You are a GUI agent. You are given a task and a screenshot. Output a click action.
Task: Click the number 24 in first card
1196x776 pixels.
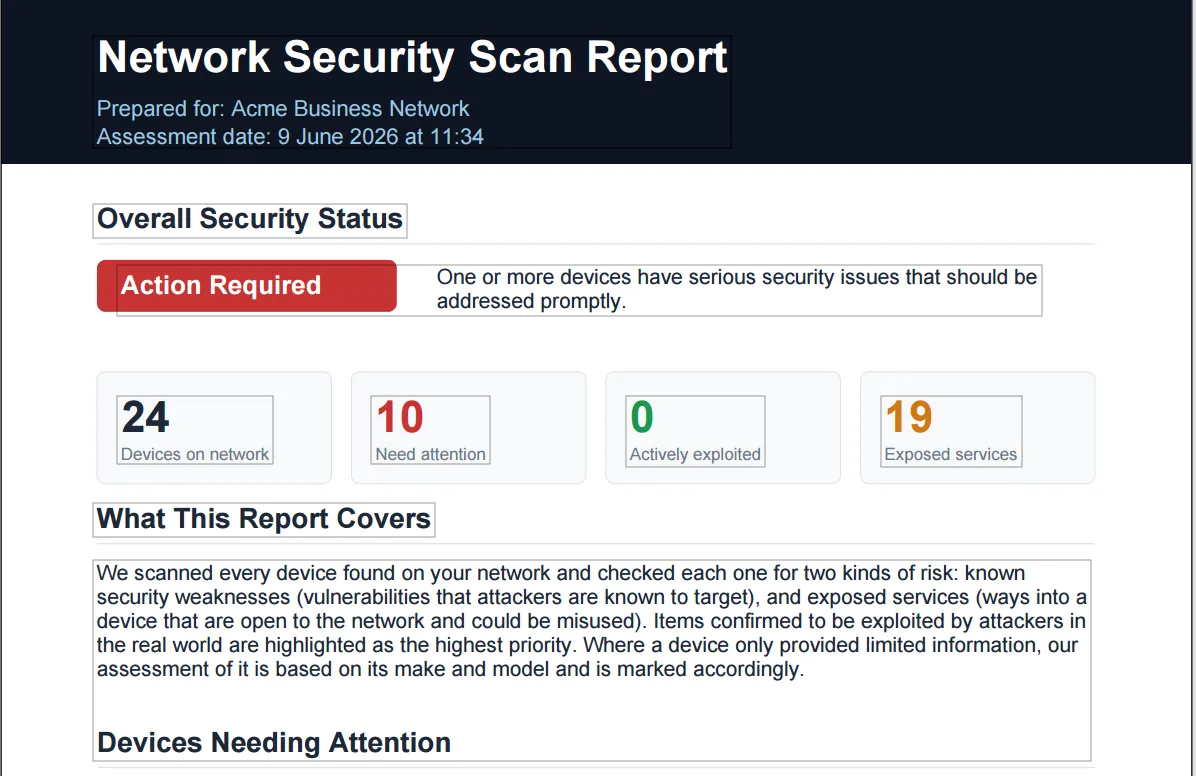coord(145,417)
